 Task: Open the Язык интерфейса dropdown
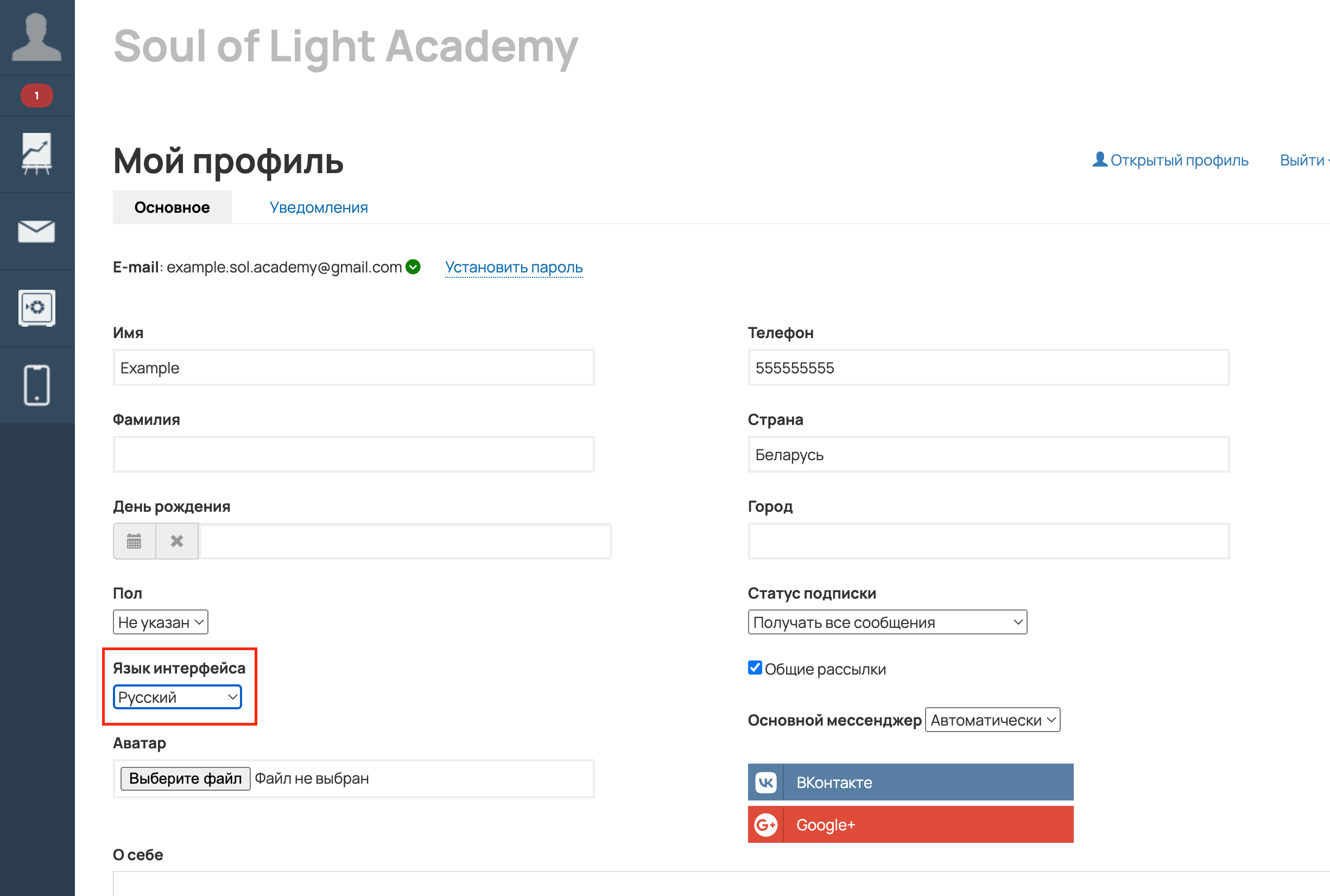(178, 697)
